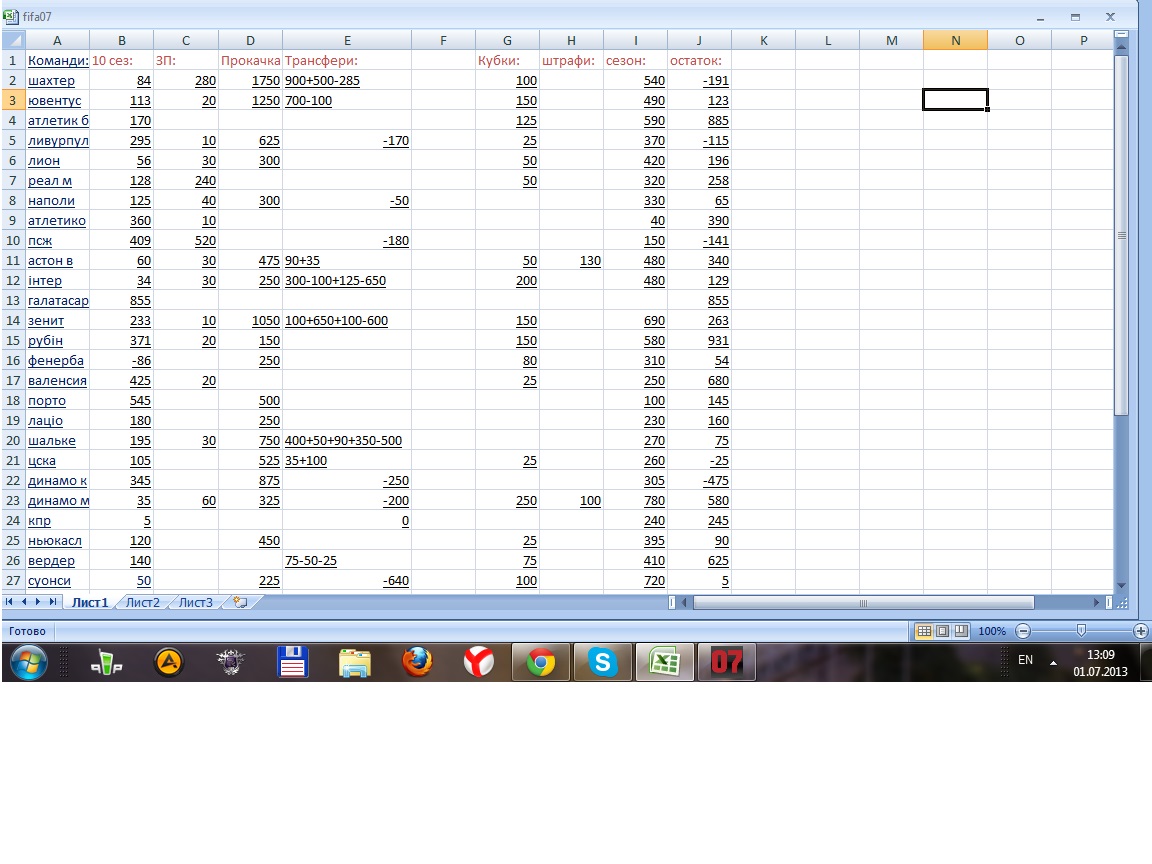1152x864 pixels.
Task: Switch to Page Break Preview view
Action: (x=960, y=631)
